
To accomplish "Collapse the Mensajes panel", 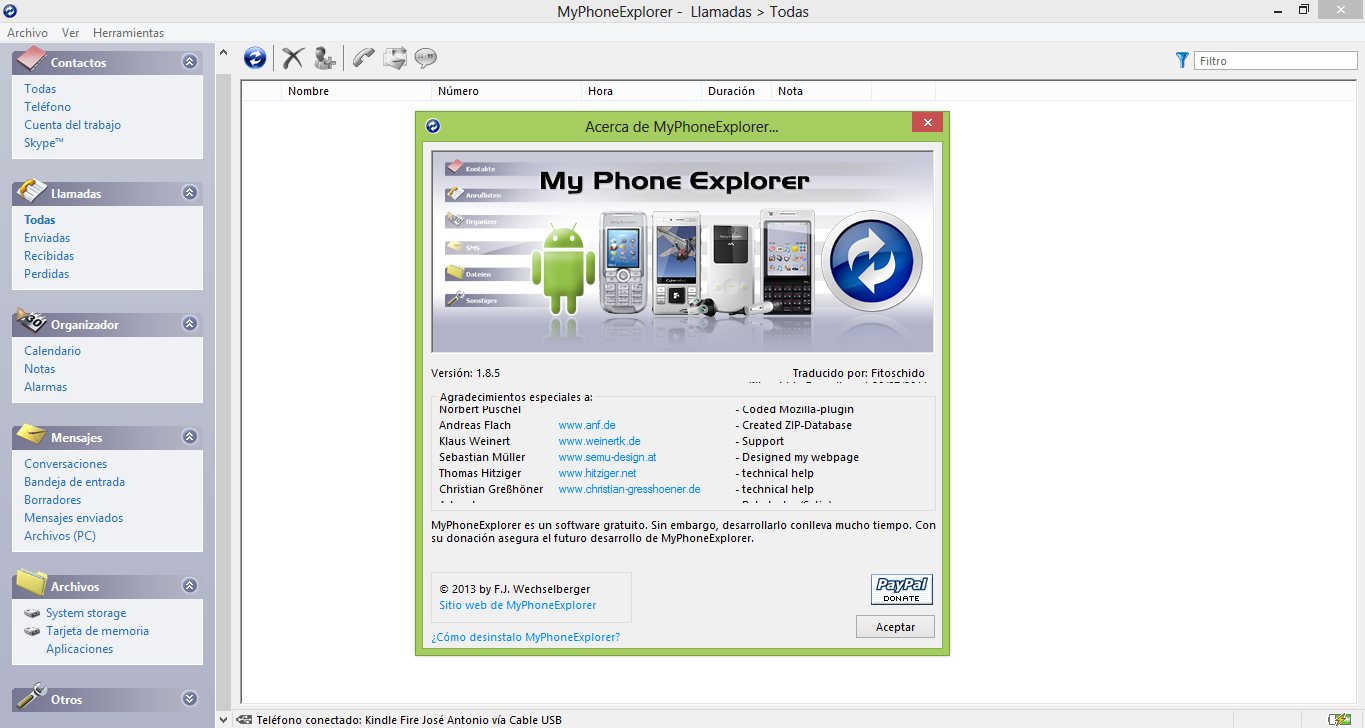I will 190,437.
